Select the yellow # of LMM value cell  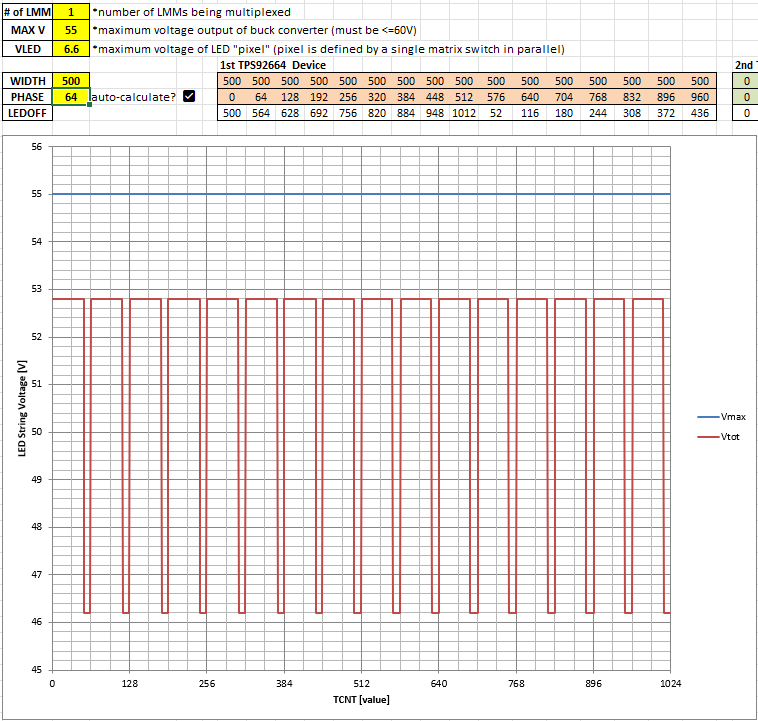point(71,12)
